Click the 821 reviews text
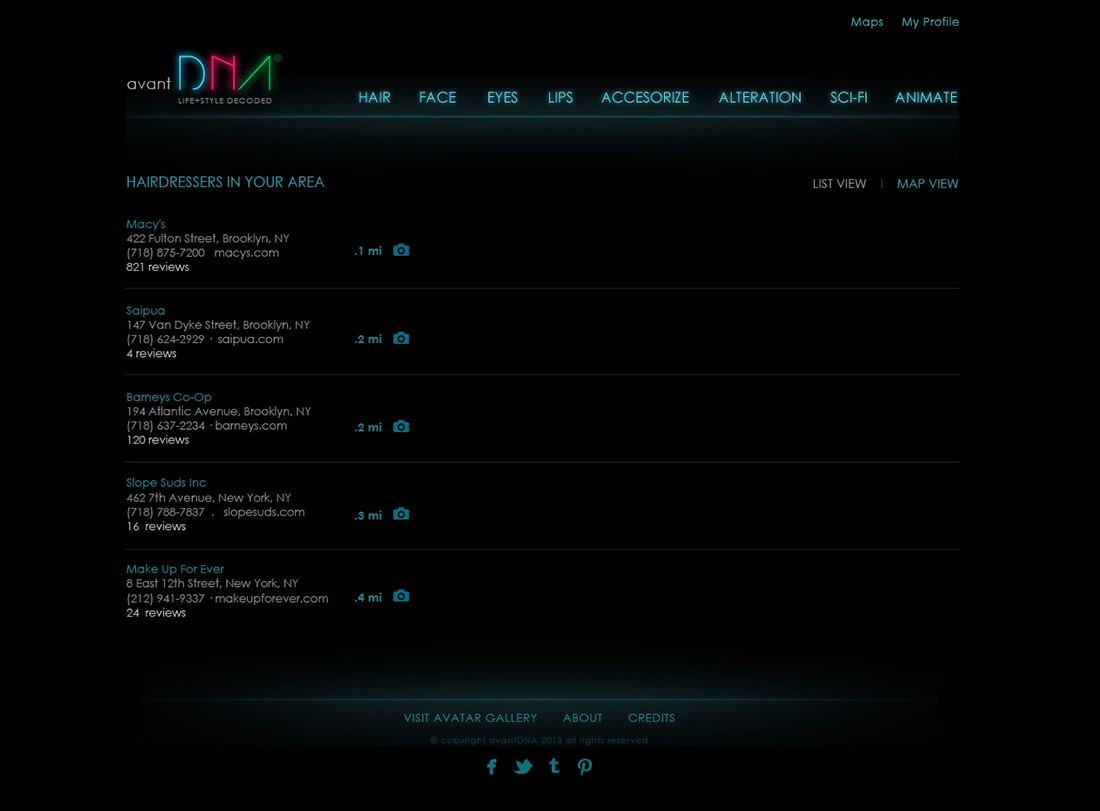This screenshot has height=811, width=1100. click(x=157, y=267)
